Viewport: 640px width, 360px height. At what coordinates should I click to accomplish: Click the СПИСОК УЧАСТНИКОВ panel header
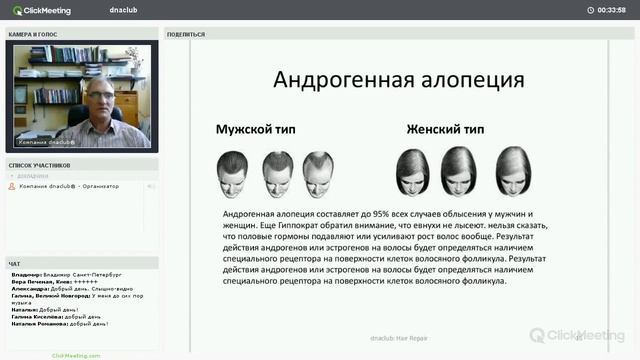(82, 165)
